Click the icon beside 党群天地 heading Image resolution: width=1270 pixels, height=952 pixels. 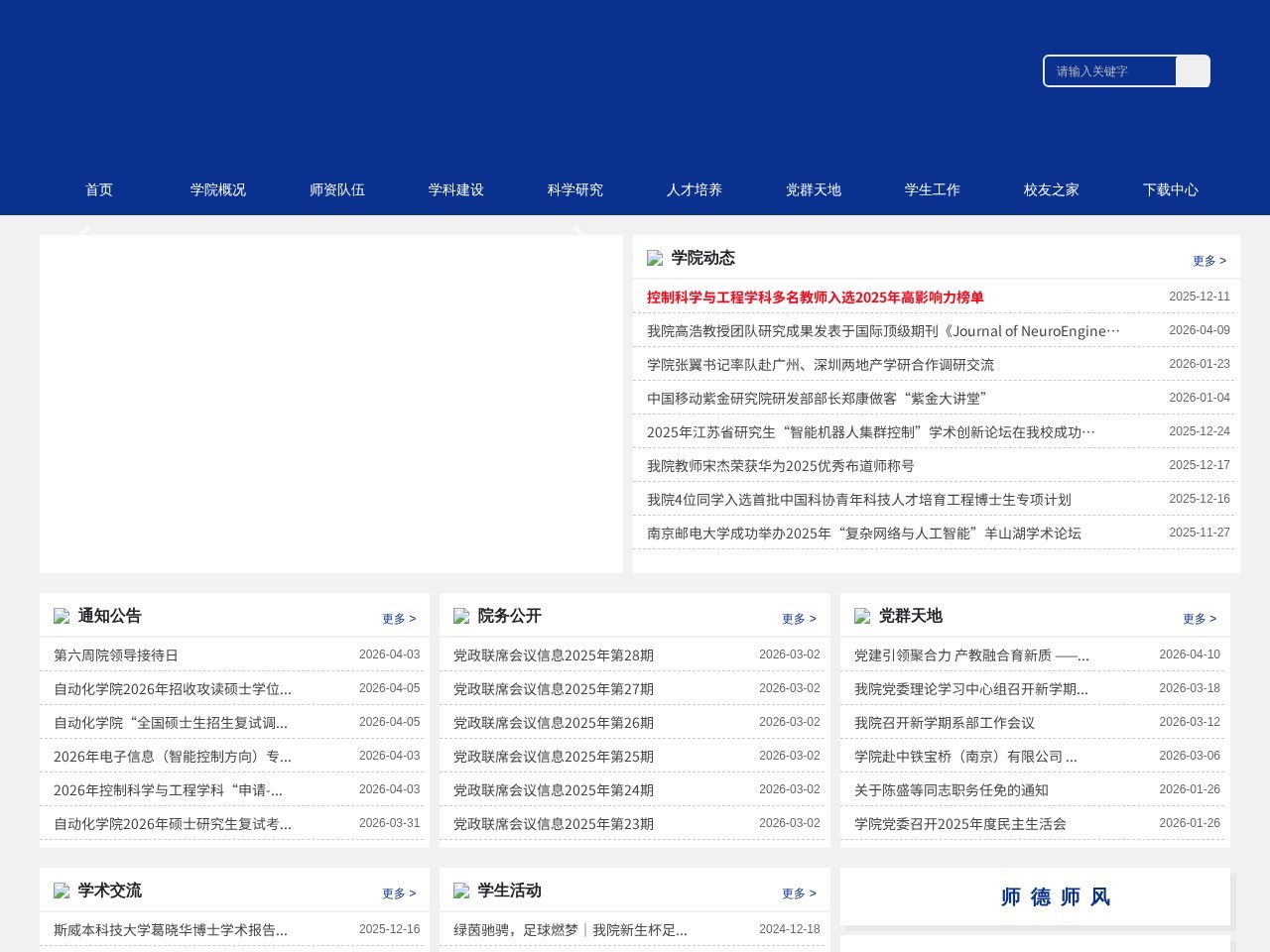(x=862, y=615)
